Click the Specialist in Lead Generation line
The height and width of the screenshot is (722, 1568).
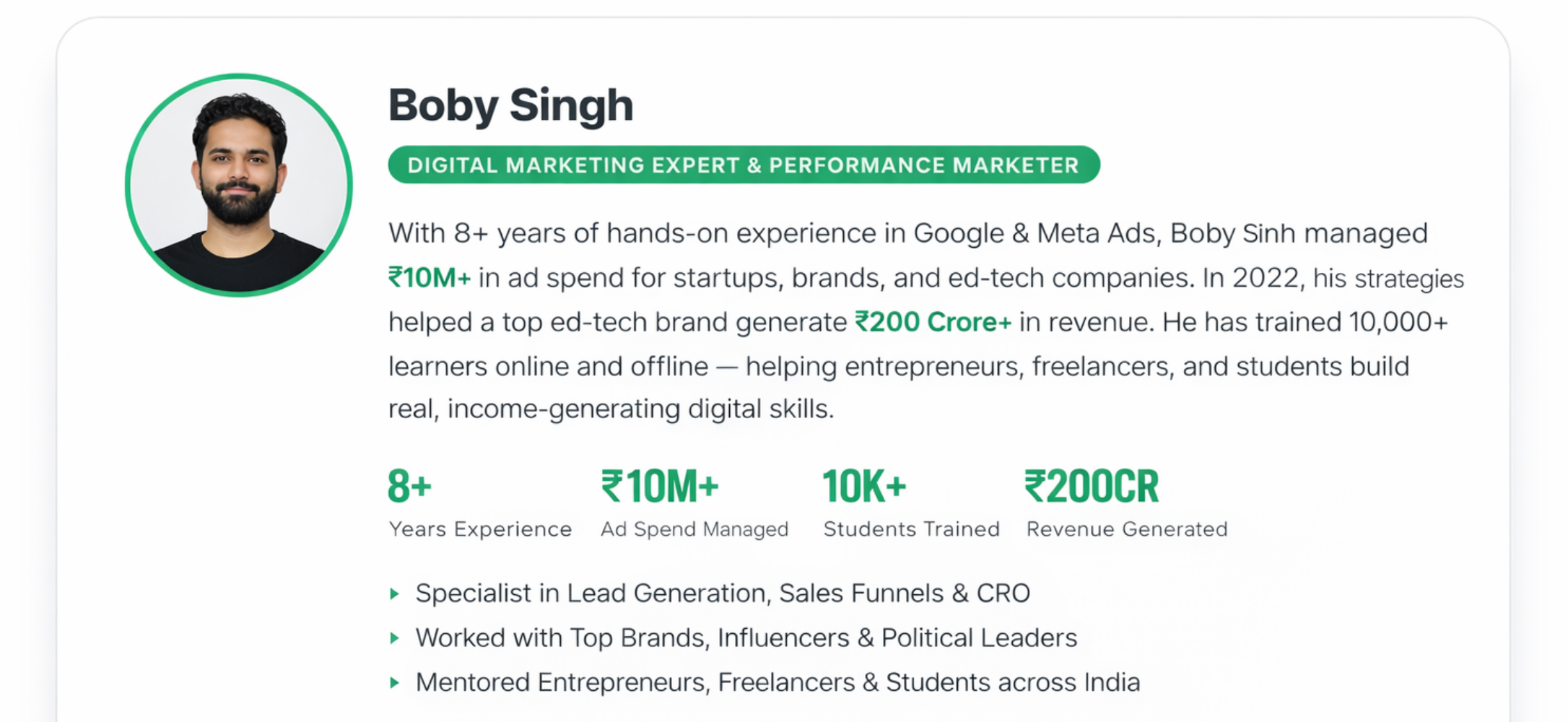point(723,593)
